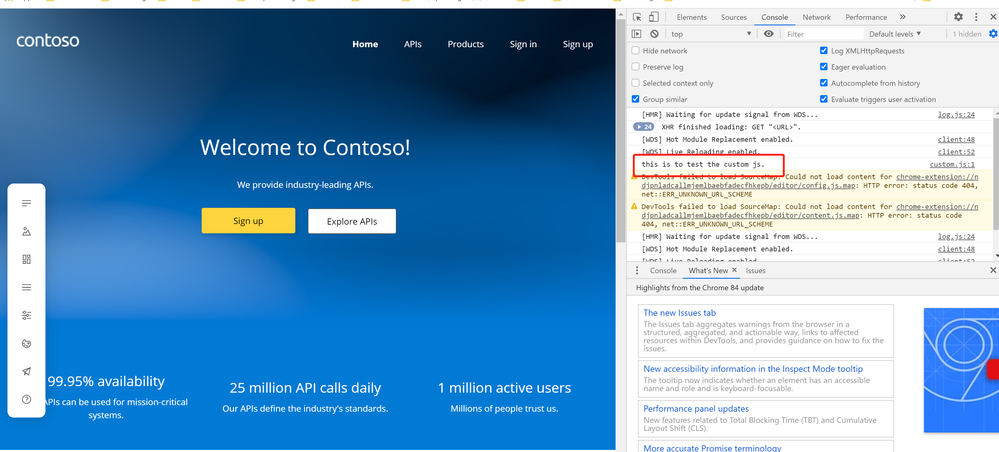The height and width of the screenshot is (452, 999).
Task: Switch to the Elements tab
Action: coord(691,17)
